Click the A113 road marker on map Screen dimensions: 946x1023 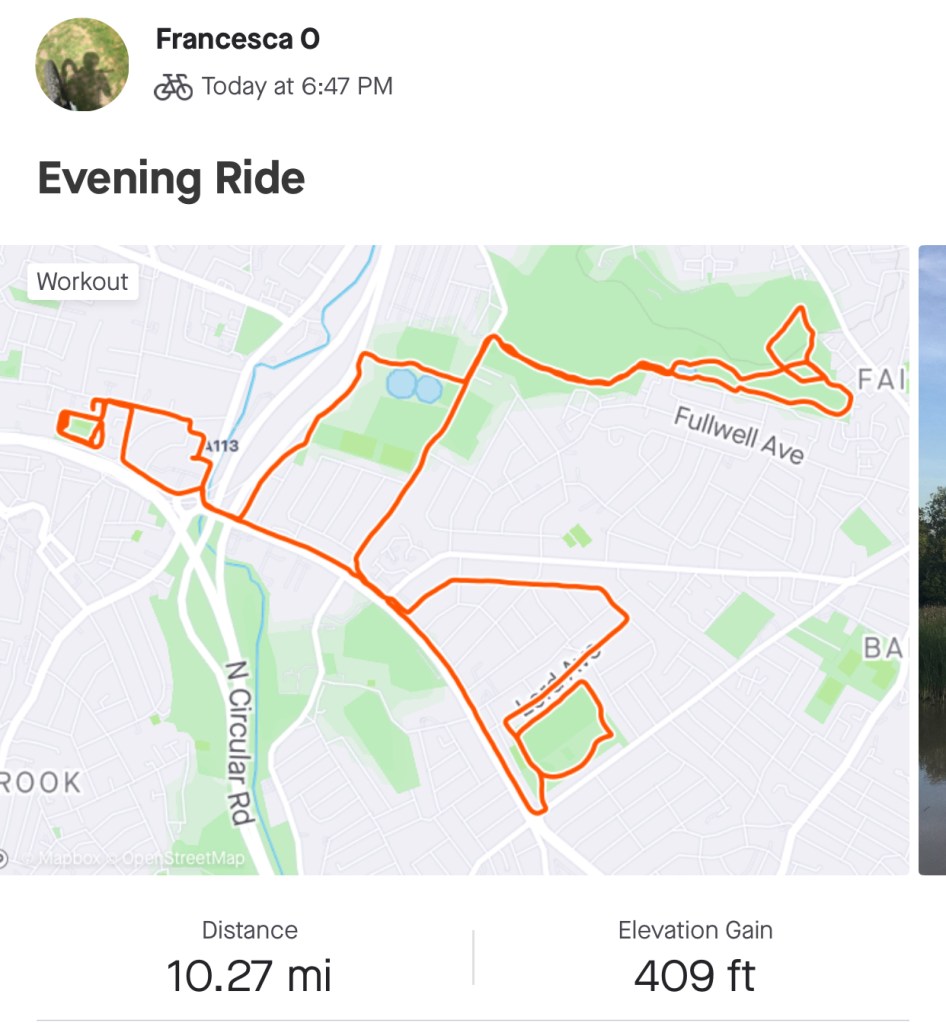point(220,446)
